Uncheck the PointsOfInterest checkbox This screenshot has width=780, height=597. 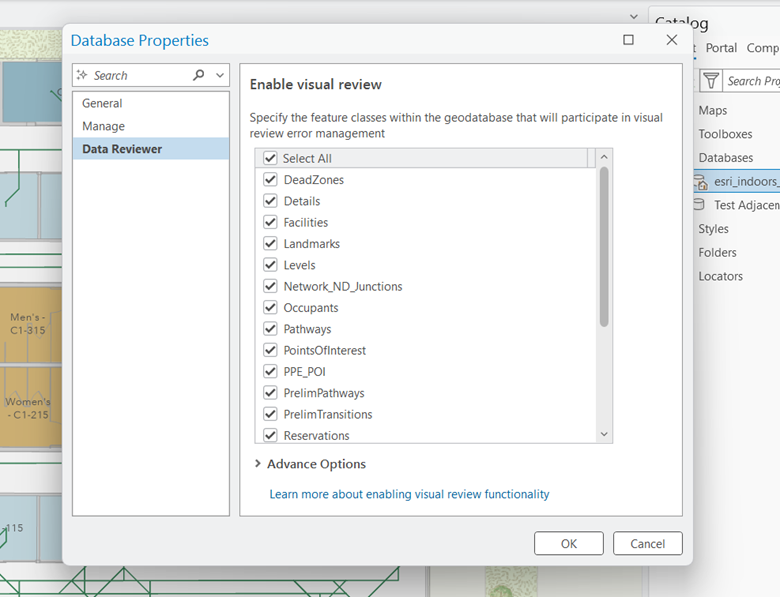(x=270, y=350)
